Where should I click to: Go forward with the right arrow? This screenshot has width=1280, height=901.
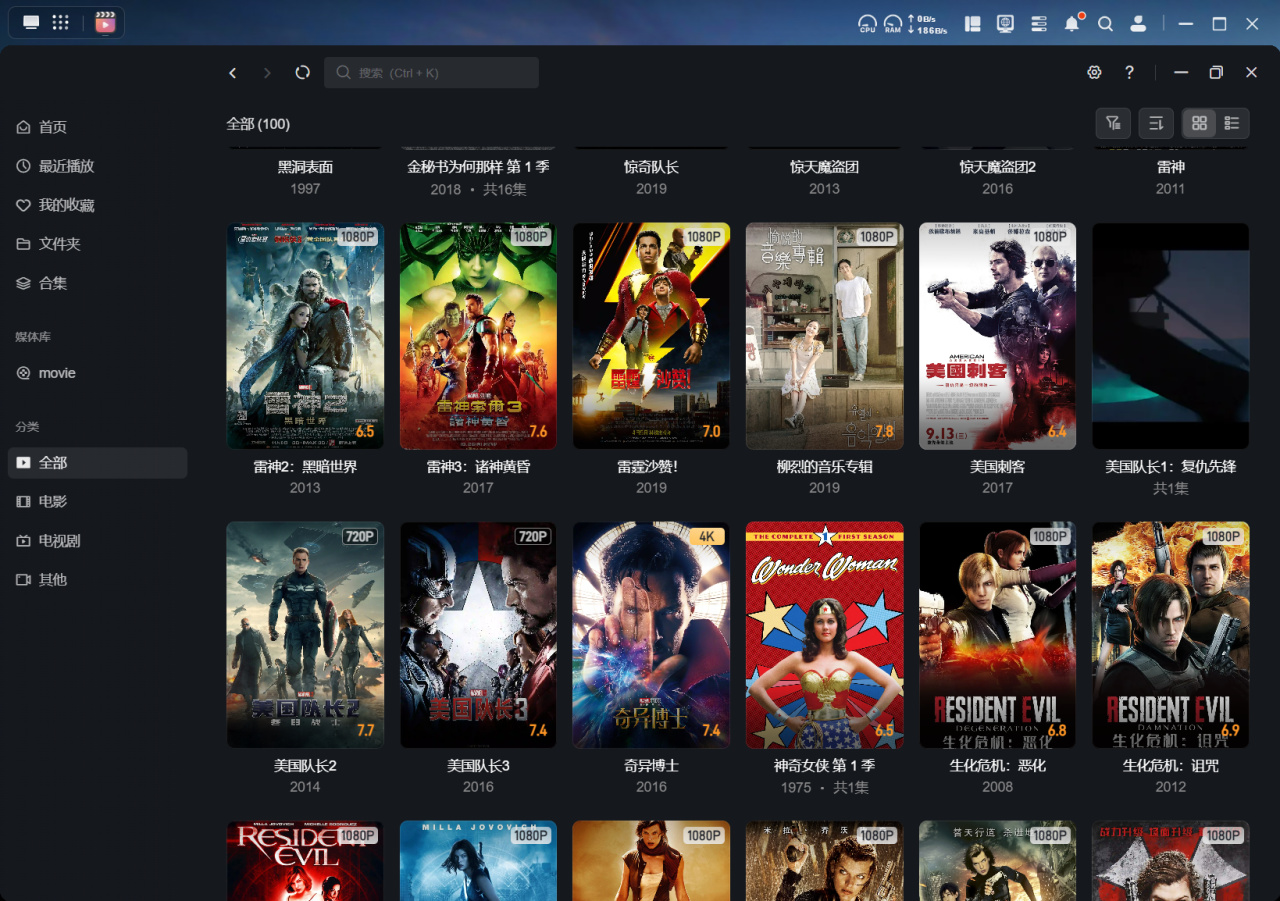pyautogui.click(x=267, y=73)
